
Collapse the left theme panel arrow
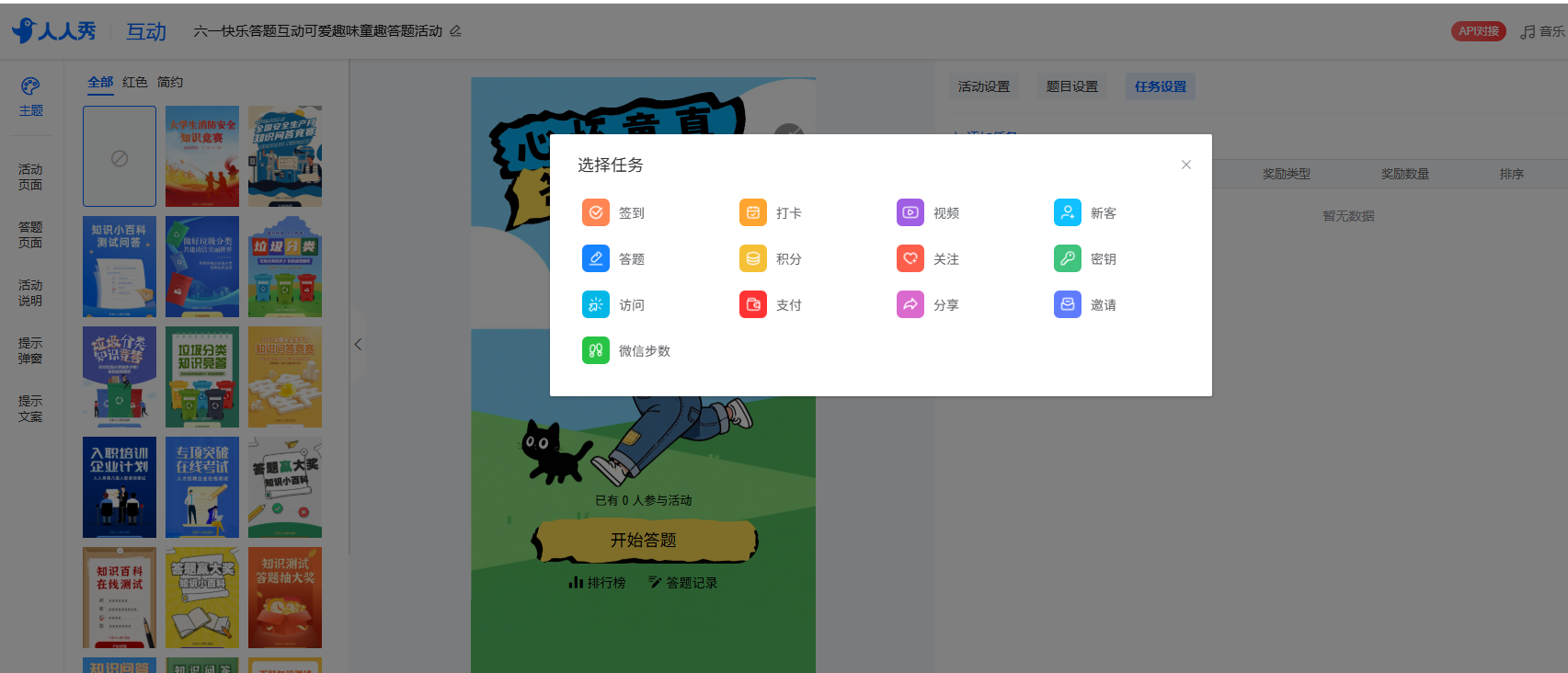[x=358, y=345]
